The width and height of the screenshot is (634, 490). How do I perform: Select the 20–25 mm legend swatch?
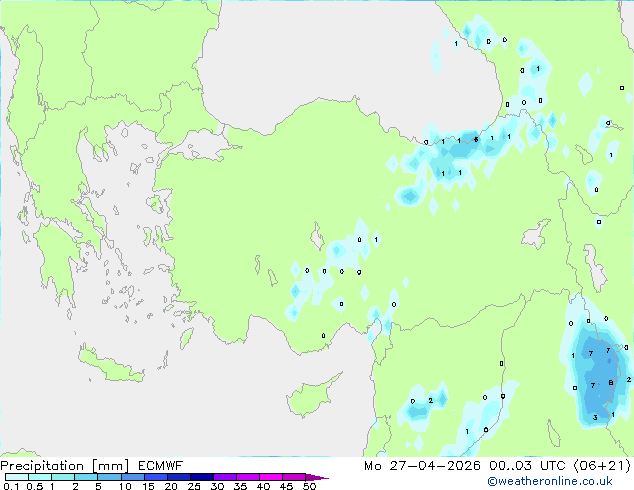(178, 477)
